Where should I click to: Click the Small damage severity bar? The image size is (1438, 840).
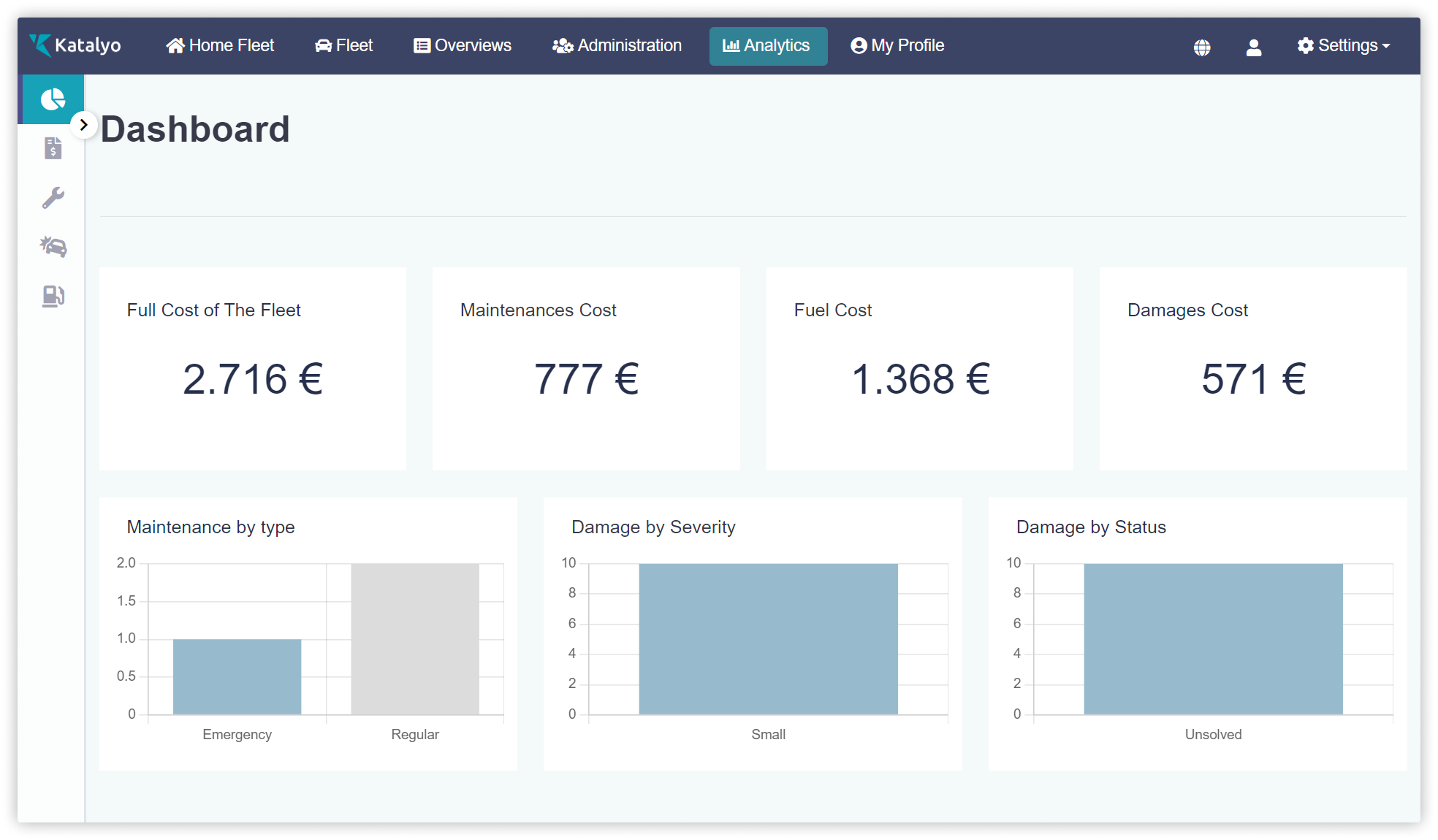coord(768,638)
